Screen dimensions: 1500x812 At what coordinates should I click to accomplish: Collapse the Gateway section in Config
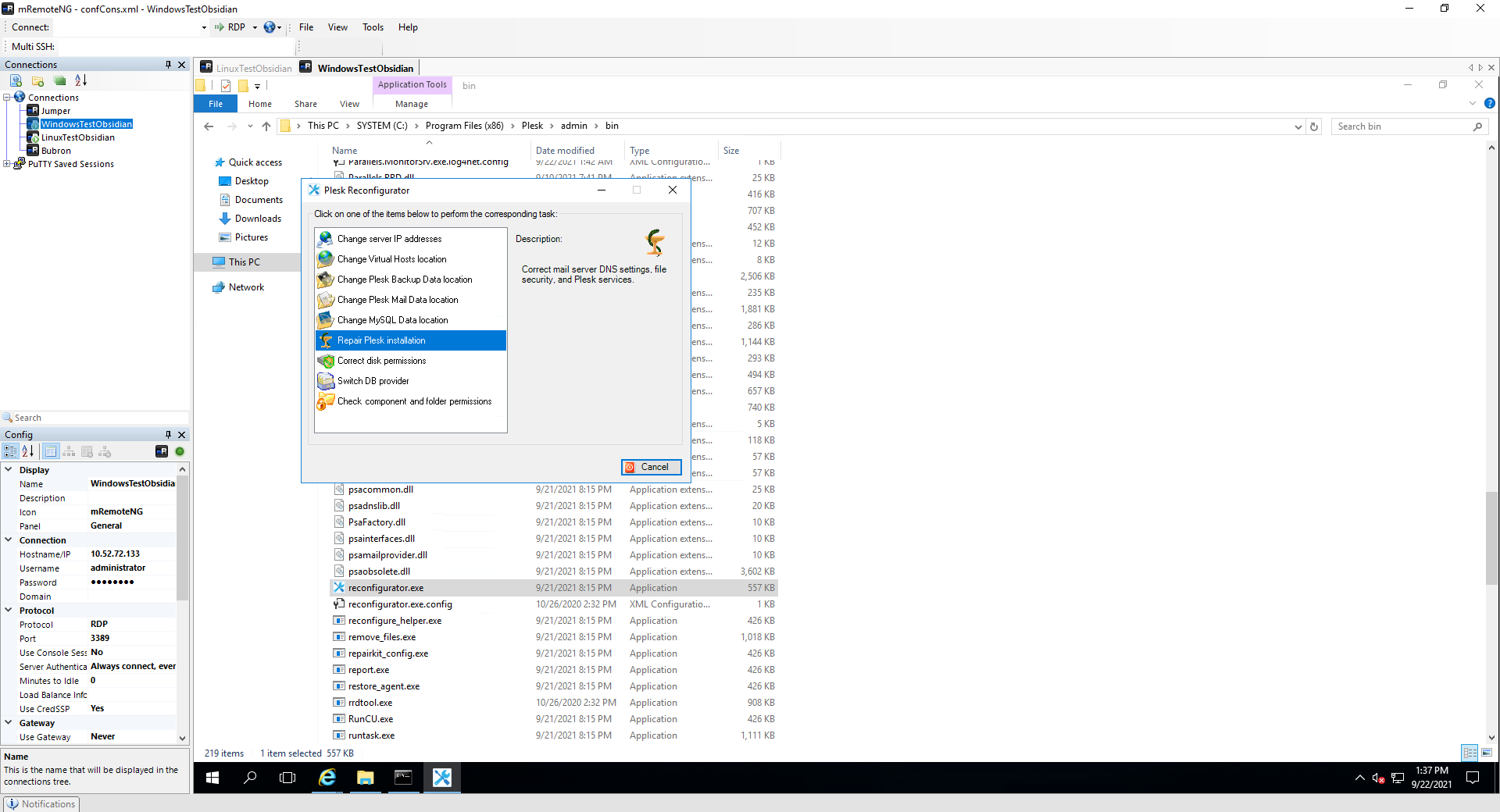9,723
